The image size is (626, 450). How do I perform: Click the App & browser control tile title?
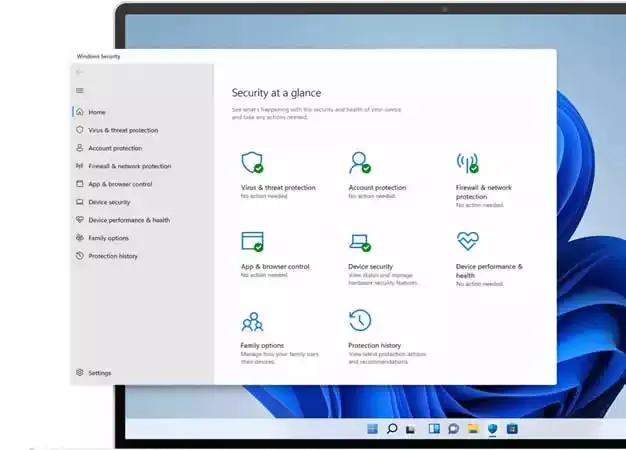point(275,266)
